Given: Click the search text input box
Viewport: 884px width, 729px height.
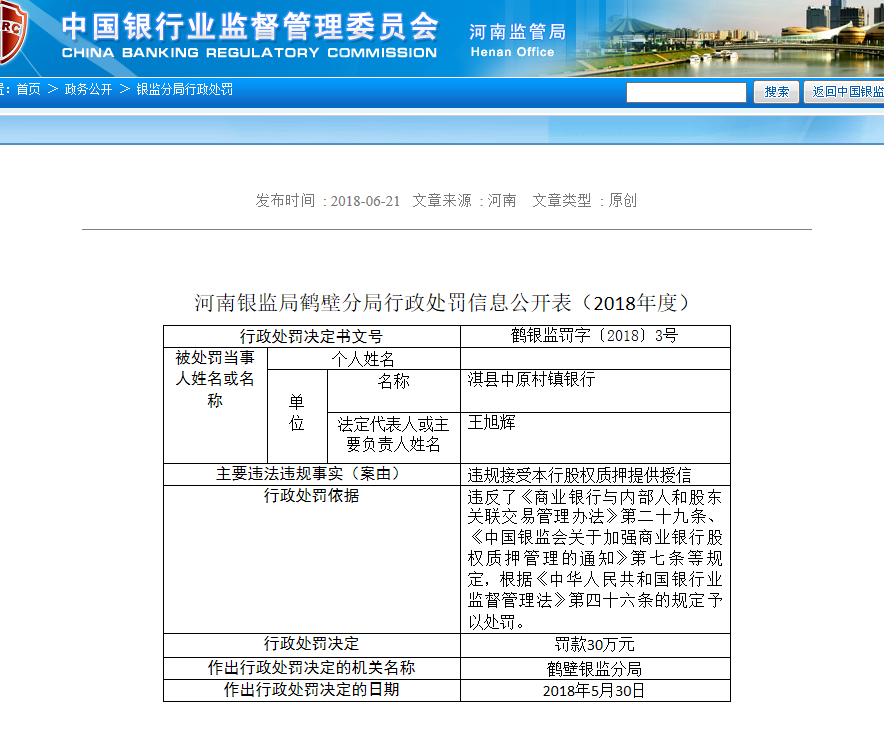Looking at the screenshot, I should coord(686,92).
